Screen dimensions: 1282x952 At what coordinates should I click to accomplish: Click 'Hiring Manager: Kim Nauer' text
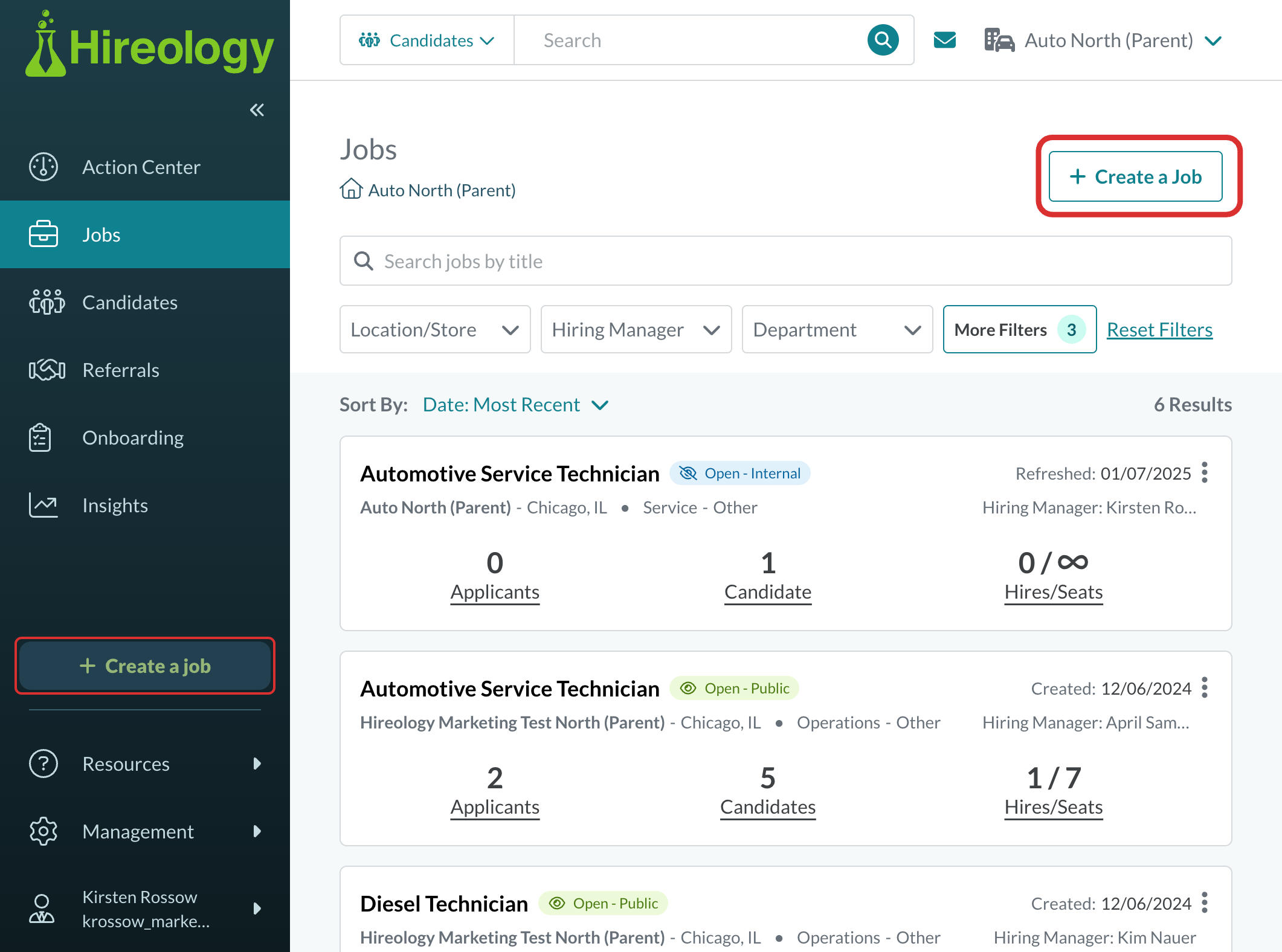[1095, 938]
